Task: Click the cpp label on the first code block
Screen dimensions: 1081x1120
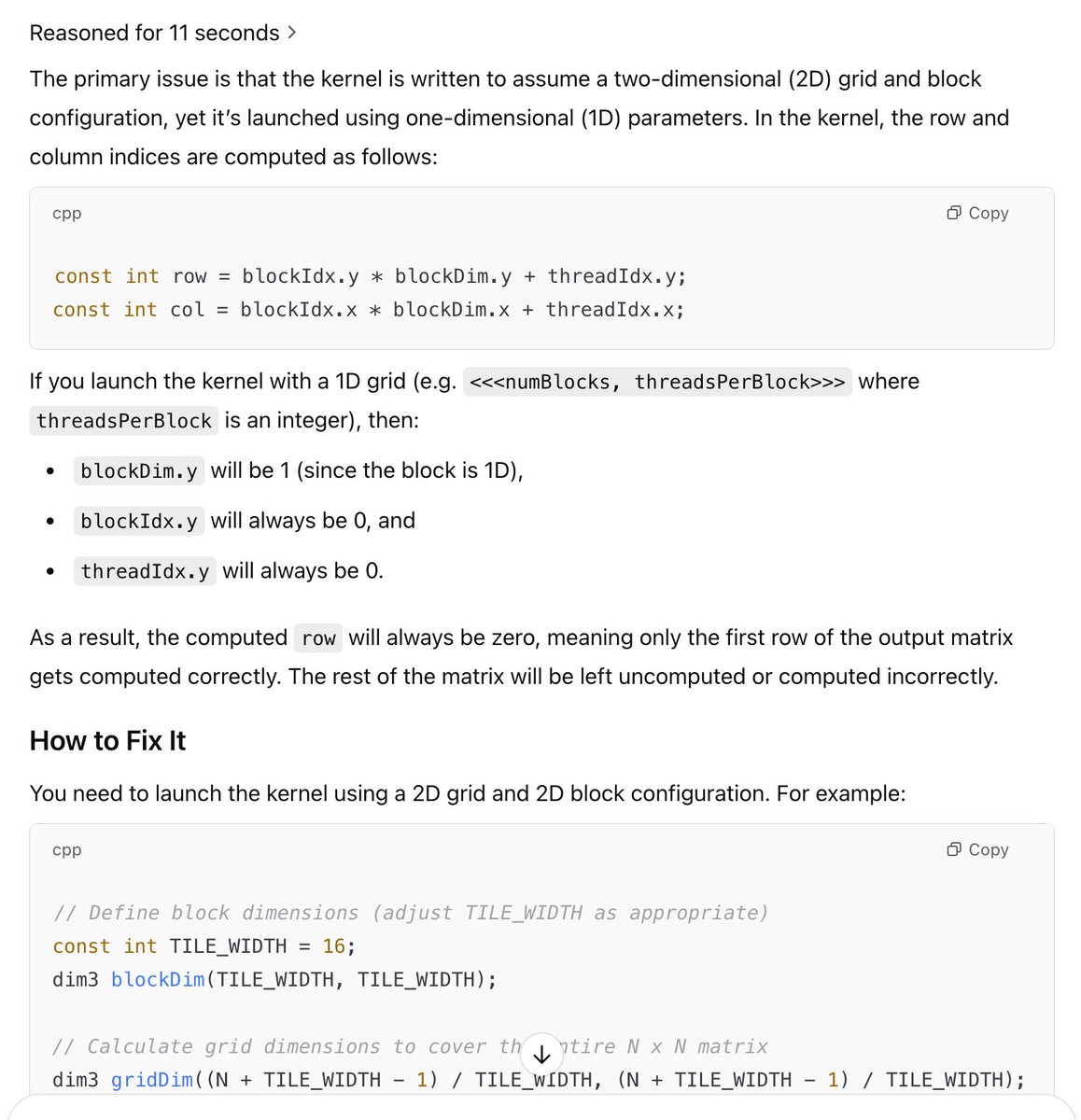Action: point(67,214)
